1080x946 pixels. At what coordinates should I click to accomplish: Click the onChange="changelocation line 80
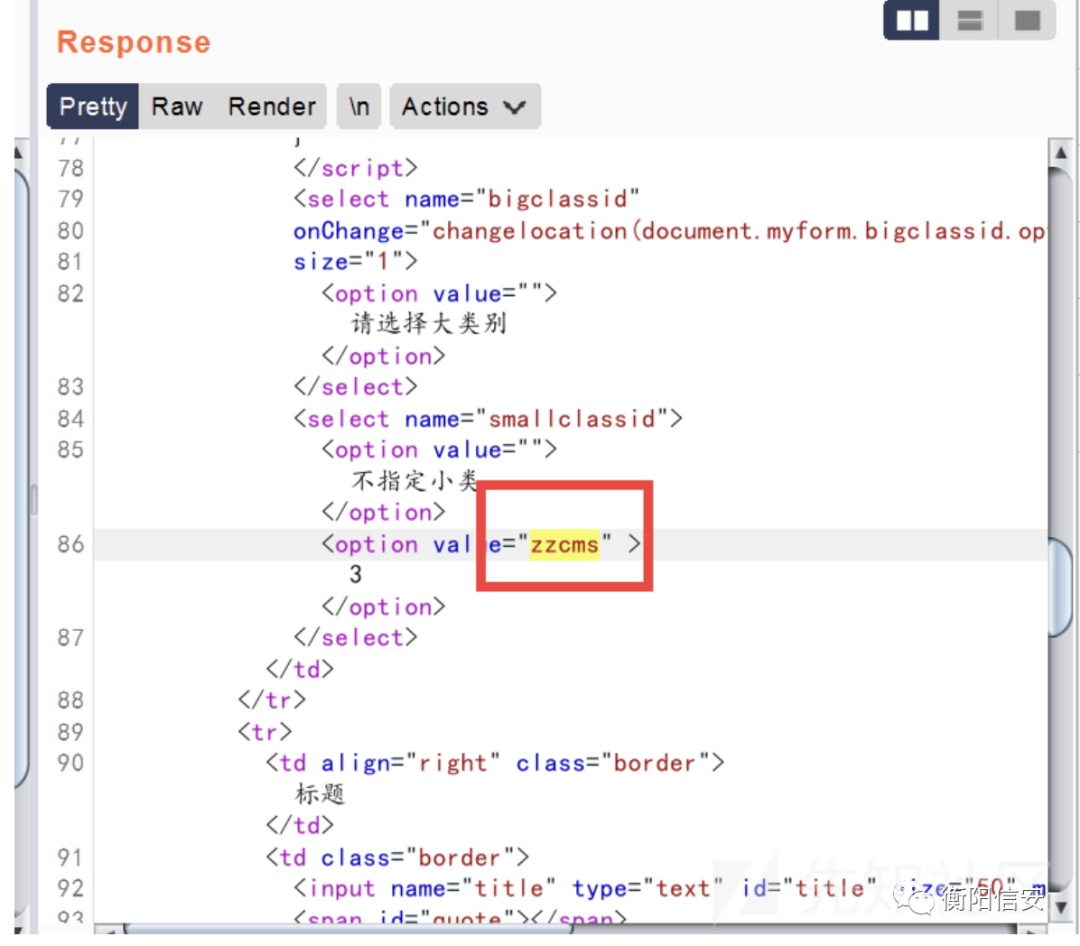[x=669, y=231]
